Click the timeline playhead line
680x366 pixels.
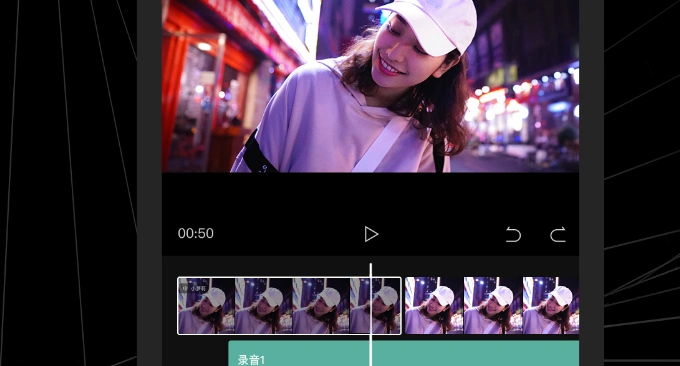pos(371,314)
